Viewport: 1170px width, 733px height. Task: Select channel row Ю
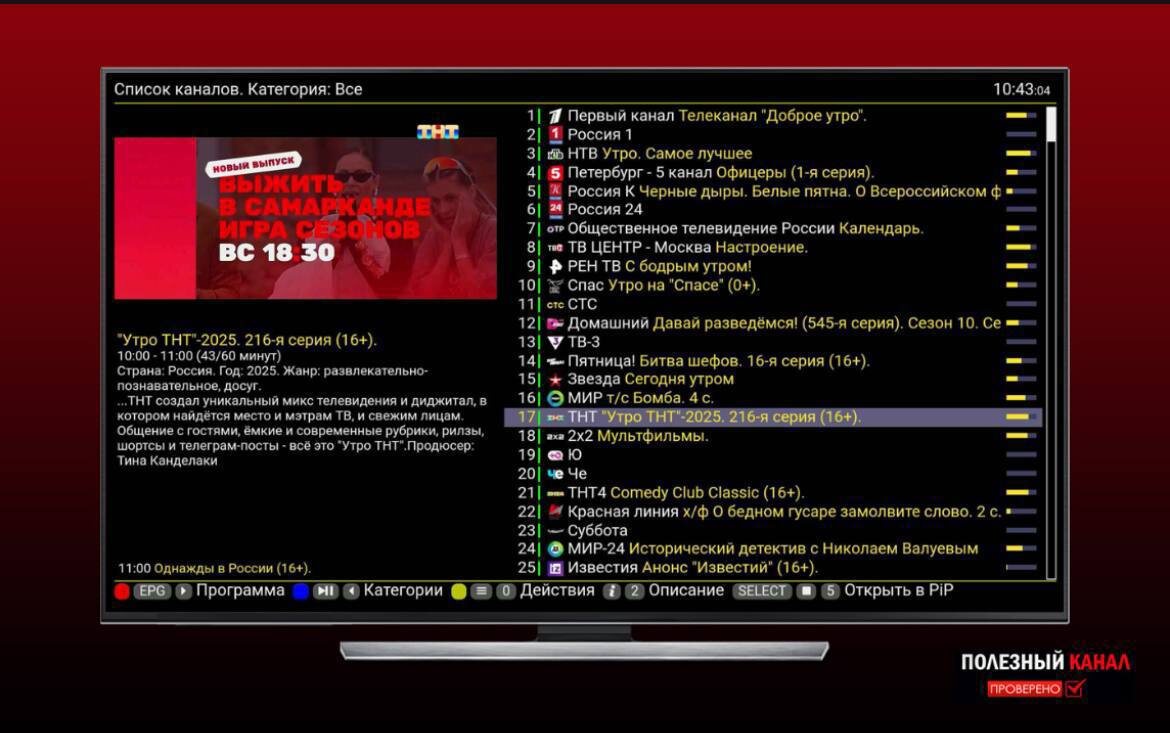pos(774,455)
